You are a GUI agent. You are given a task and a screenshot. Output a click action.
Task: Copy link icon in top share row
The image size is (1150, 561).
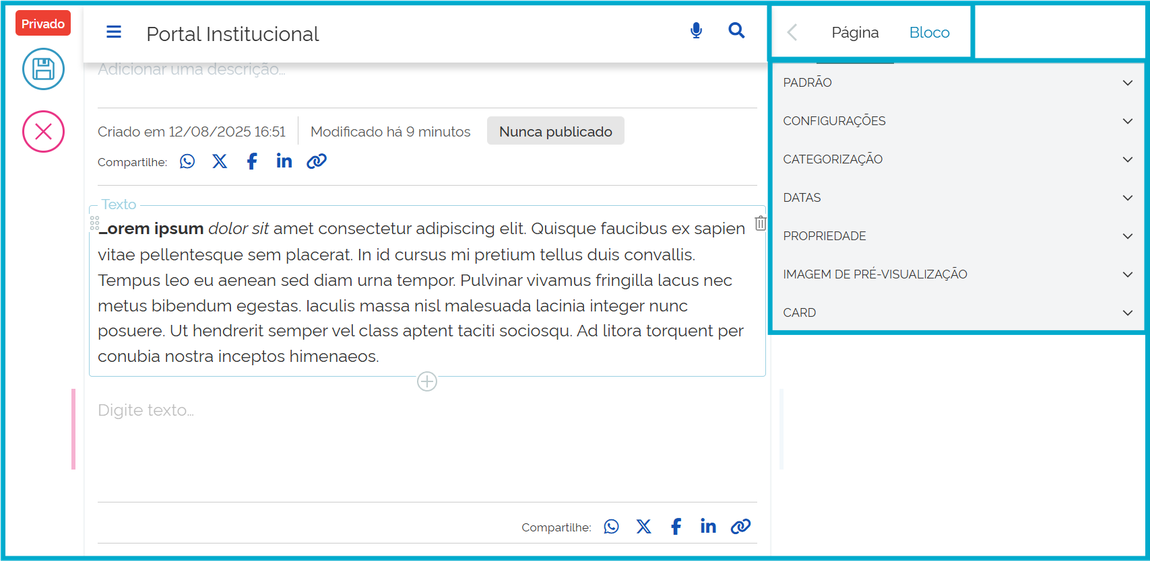point(316,161)
